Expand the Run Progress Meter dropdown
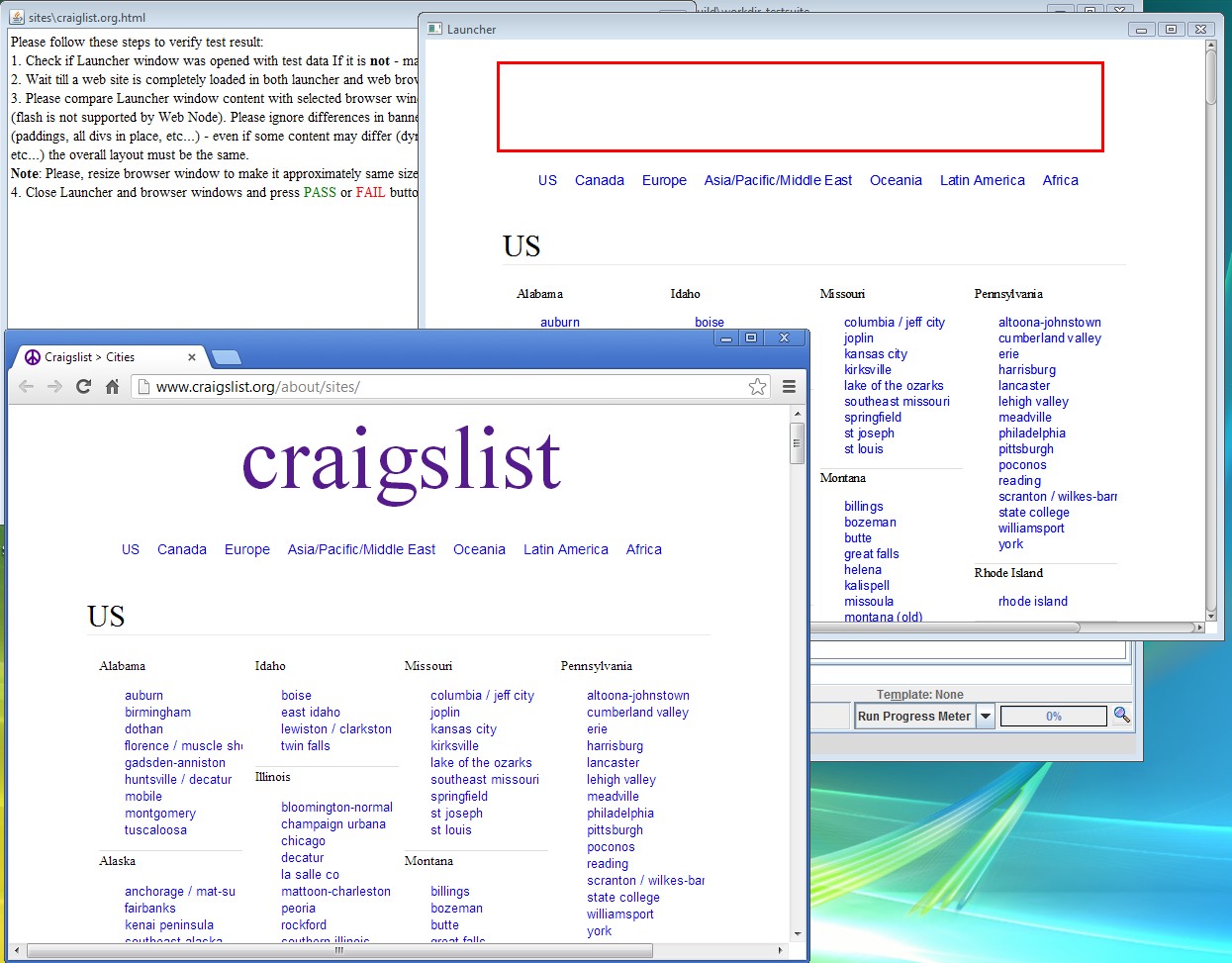 click(x=986, y=717)
